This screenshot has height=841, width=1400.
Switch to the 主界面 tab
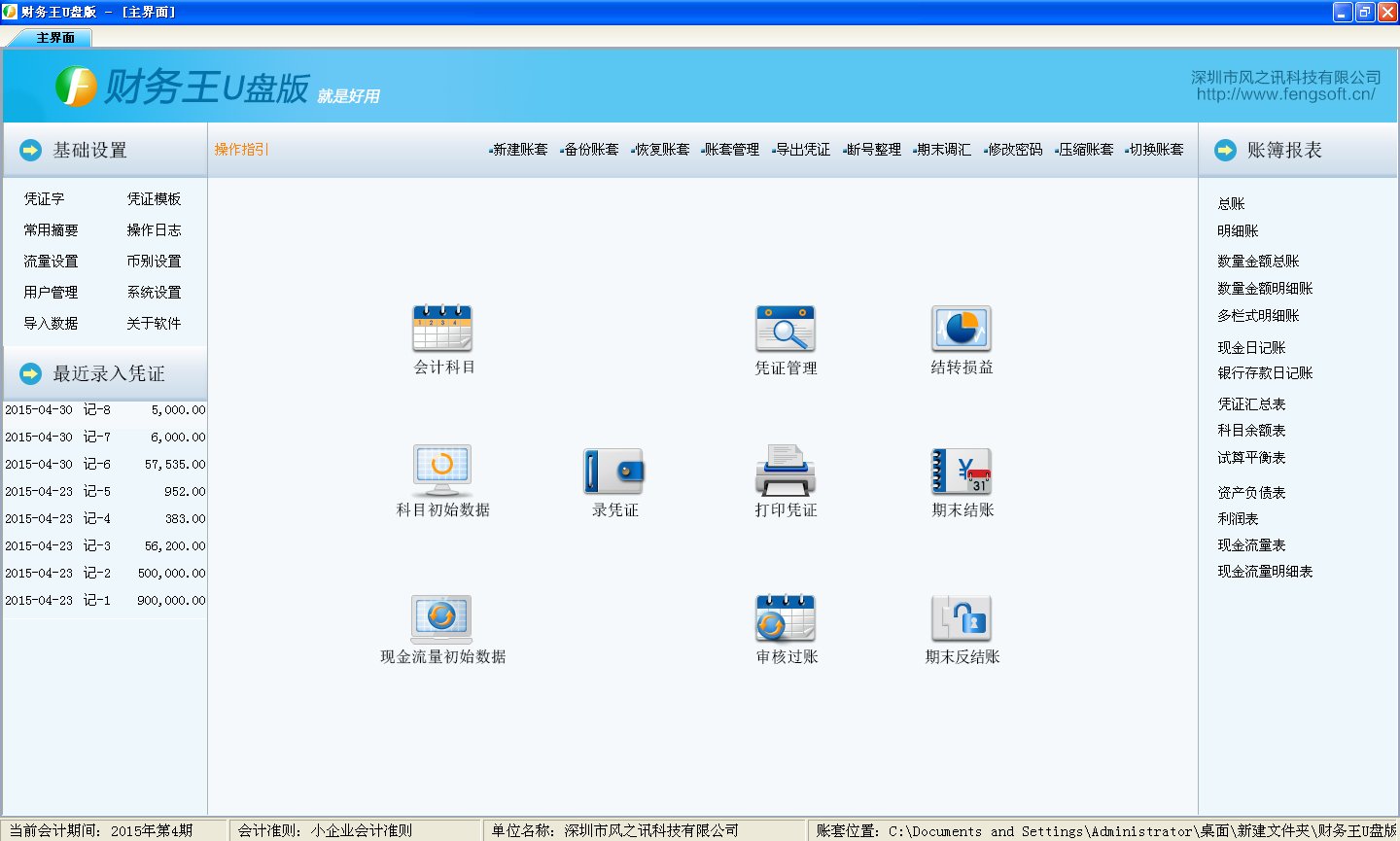55,38
